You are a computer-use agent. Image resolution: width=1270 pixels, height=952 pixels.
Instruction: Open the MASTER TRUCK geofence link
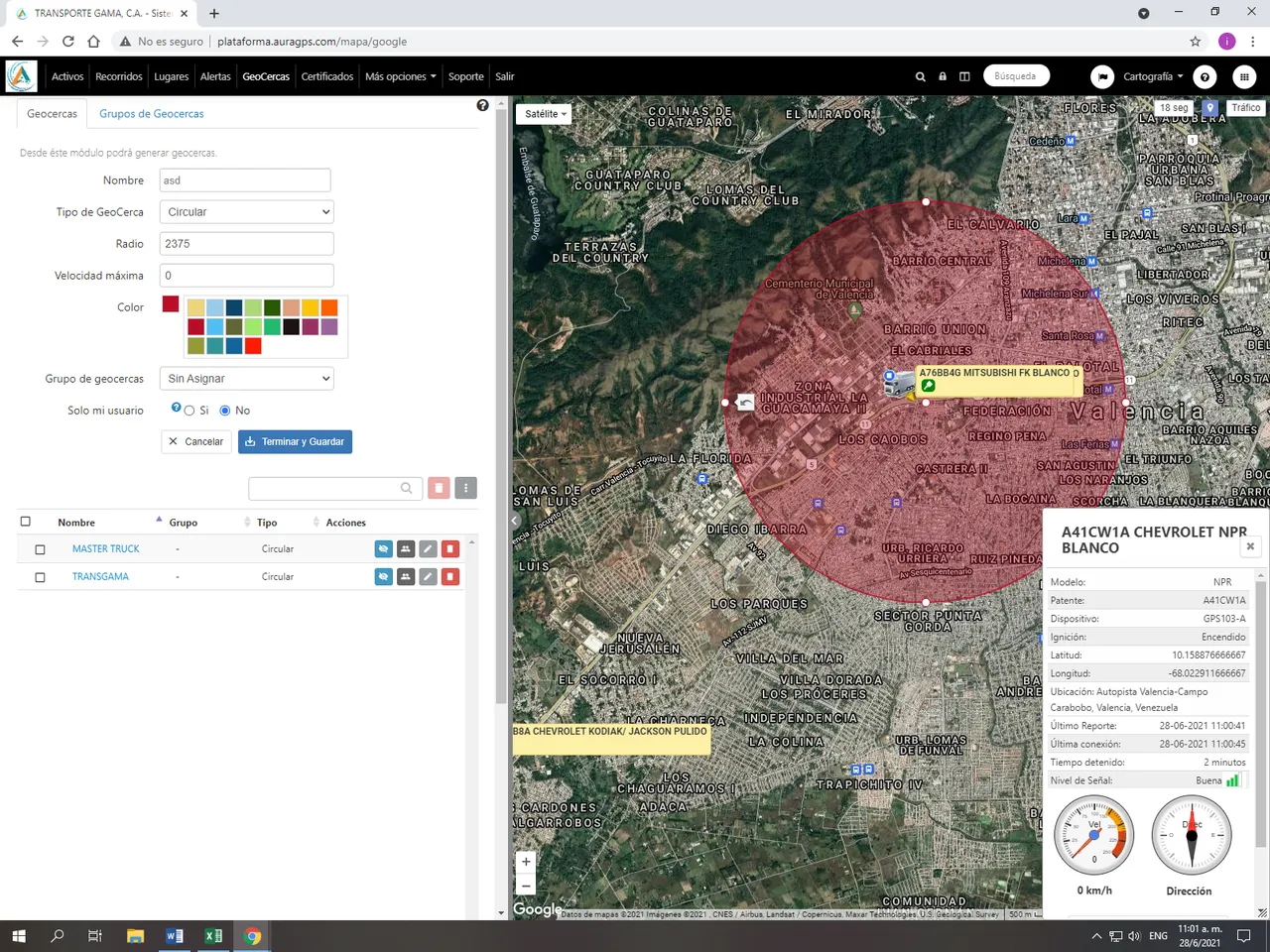(106, 548)
